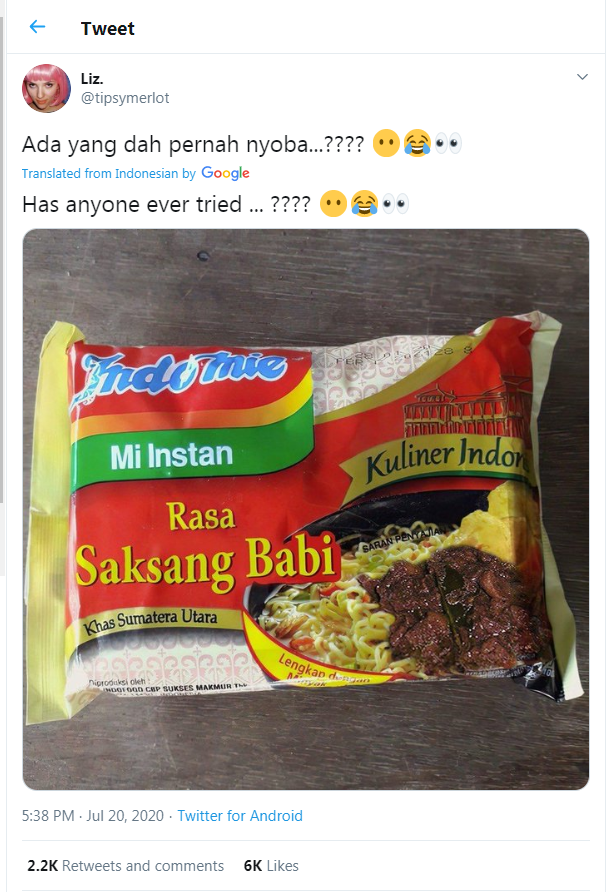Click Translated from Indonesian by link
This screenshot has width=606, height=892.
pos(109,174)
